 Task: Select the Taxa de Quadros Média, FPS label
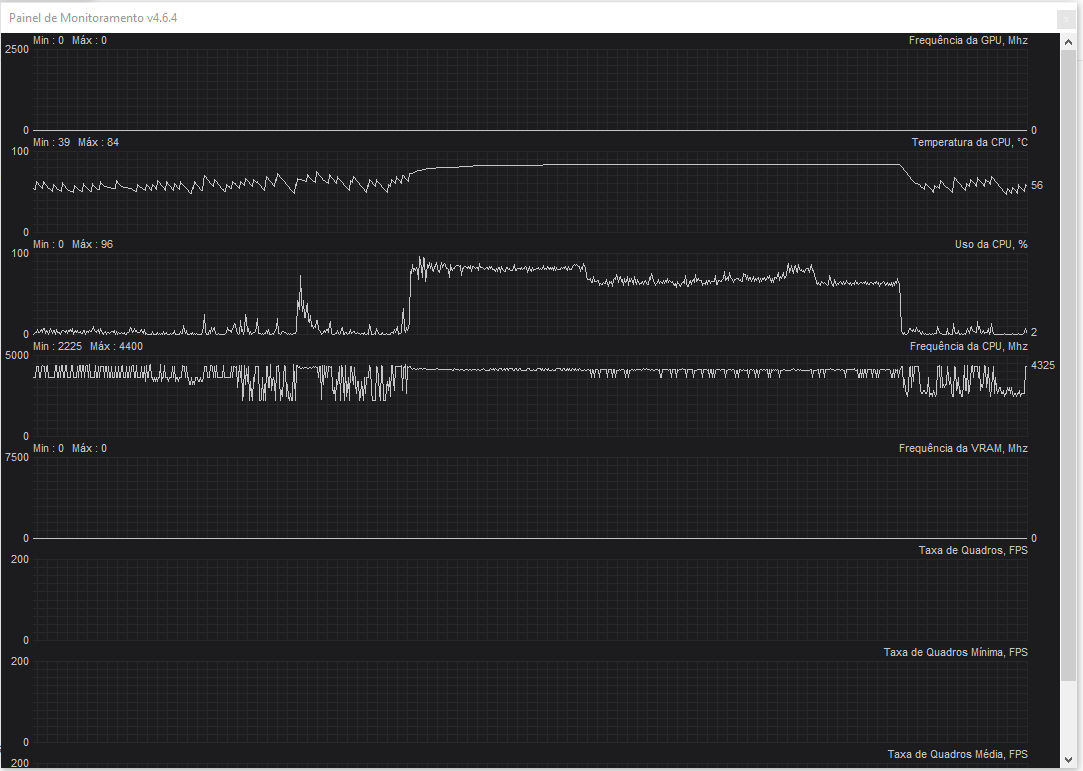pos(957,754)
